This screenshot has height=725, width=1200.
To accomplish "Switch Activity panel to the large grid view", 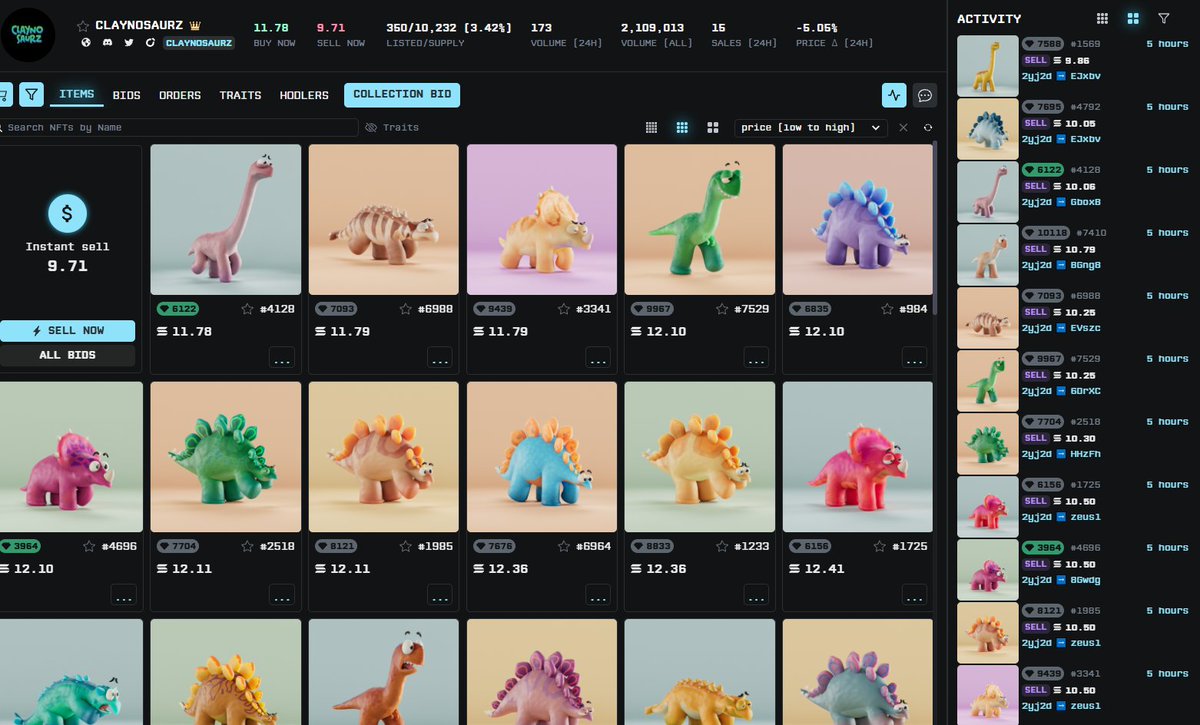I will tap(1133, 18).
